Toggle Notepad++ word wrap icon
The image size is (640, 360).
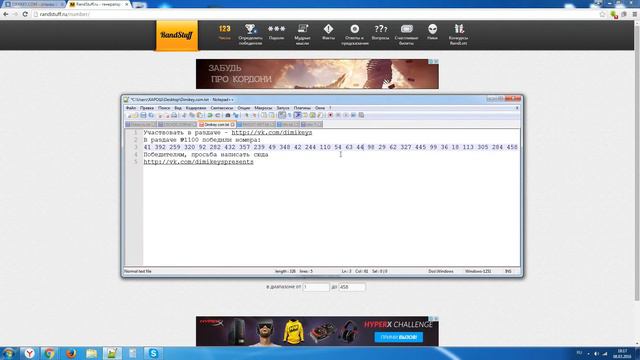282,116
